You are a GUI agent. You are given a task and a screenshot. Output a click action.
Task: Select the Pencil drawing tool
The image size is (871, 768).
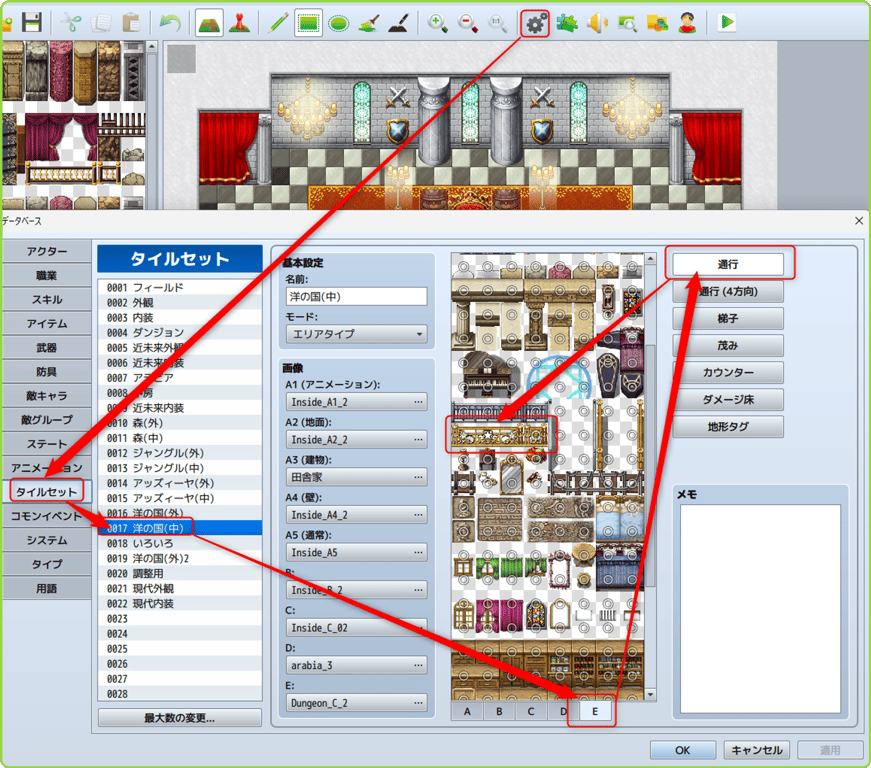click(x=278, y=23)
